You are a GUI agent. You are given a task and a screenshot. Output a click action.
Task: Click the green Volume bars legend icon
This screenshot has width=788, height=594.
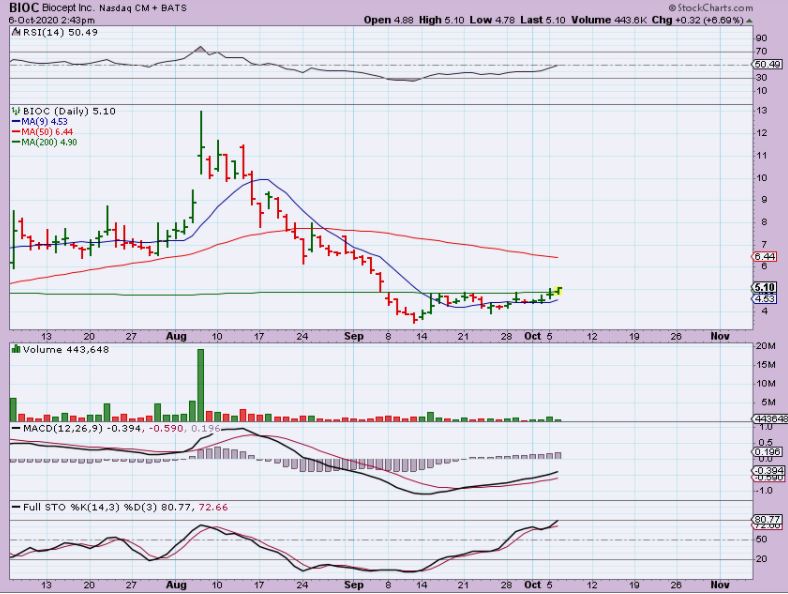point(13,349)
